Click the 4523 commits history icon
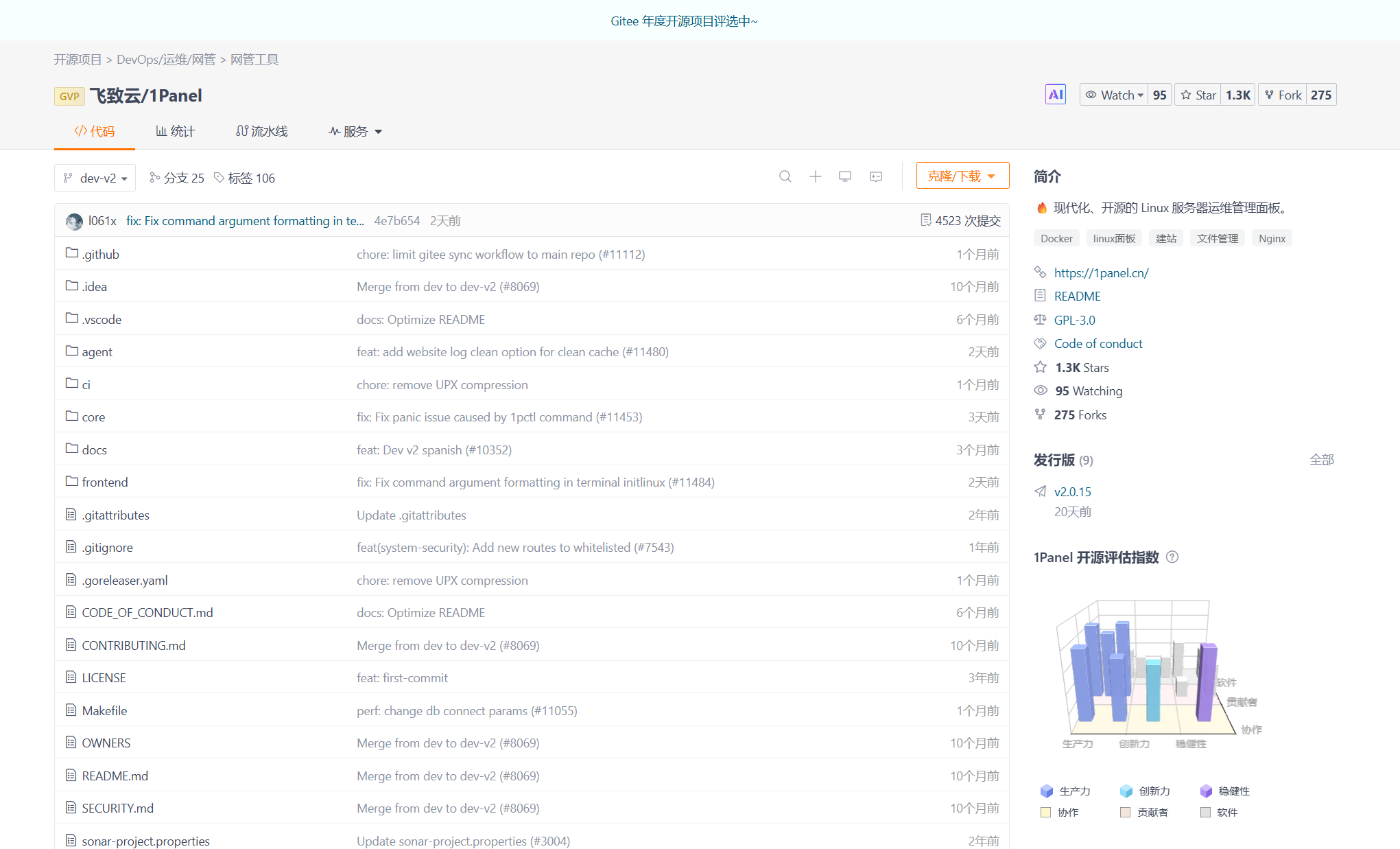The height and width of the screenshot is (849, 1400). [925, 220]
